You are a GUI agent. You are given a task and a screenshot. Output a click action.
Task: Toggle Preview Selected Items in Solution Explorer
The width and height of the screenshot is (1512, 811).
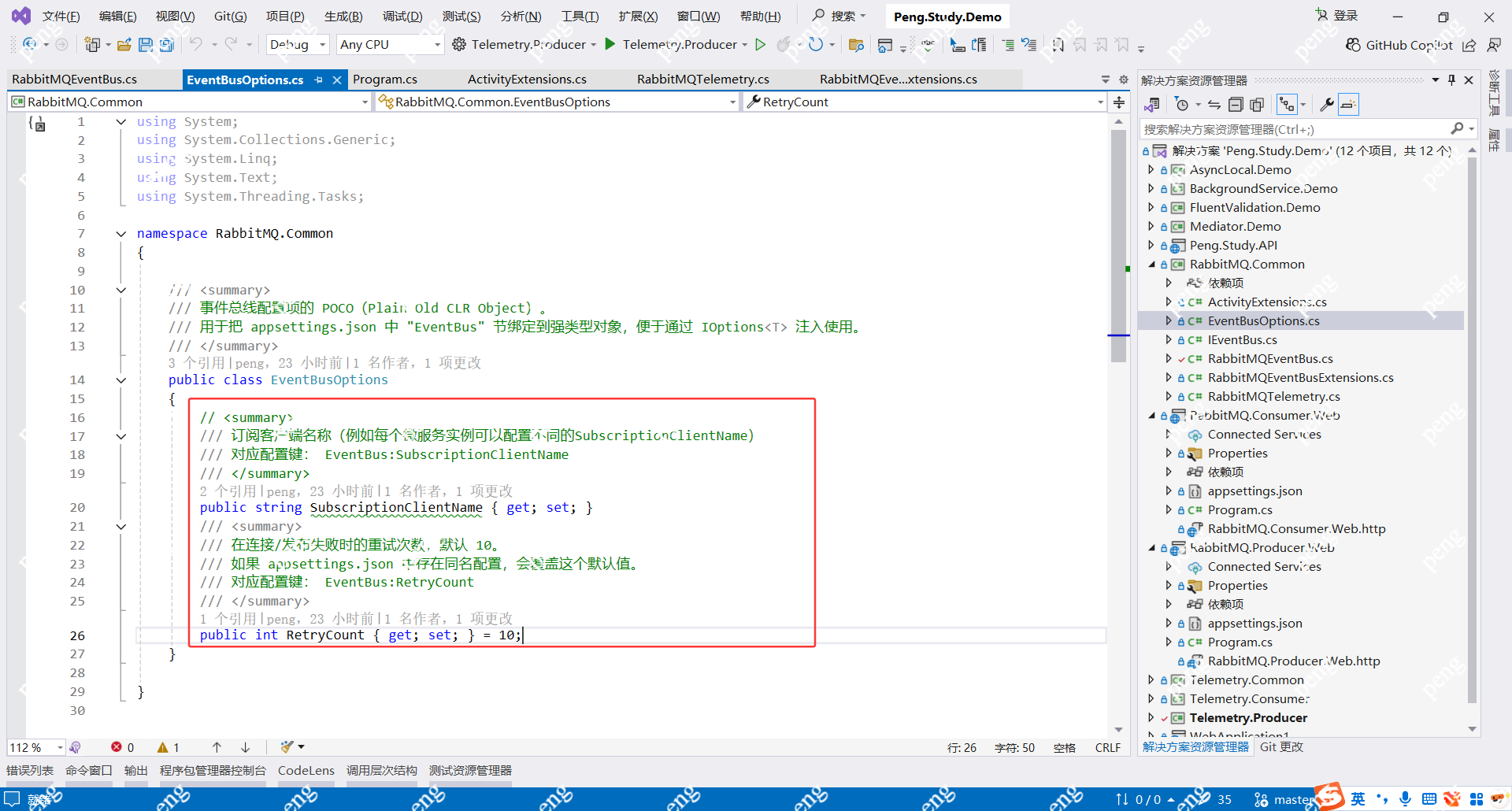(1349, 105)
